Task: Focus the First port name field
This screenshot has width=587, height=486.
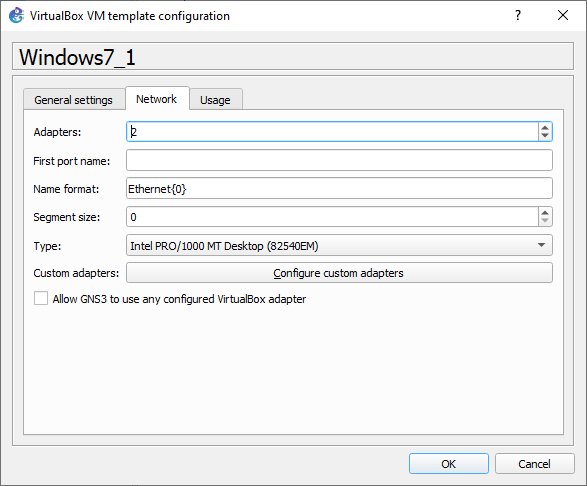Action: (339, 160)
